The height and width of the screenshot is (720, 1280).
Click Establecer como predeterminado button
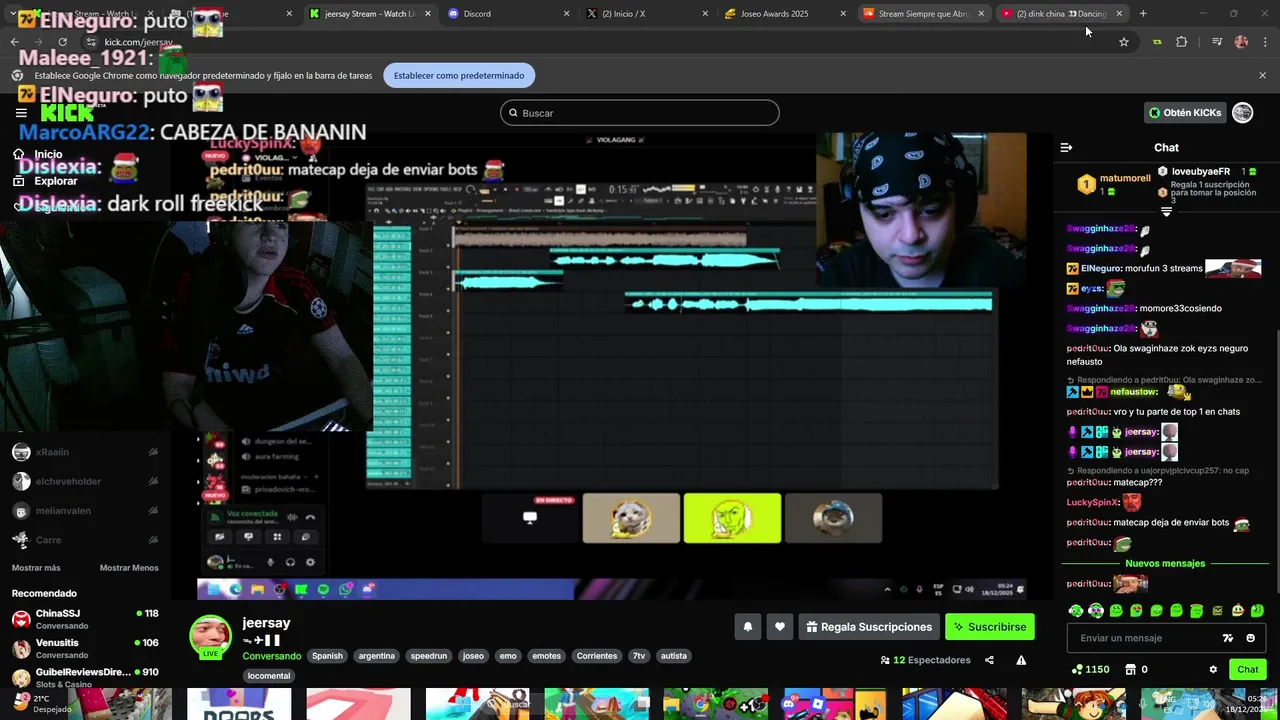pyautogui.click(x=459, y=75)
